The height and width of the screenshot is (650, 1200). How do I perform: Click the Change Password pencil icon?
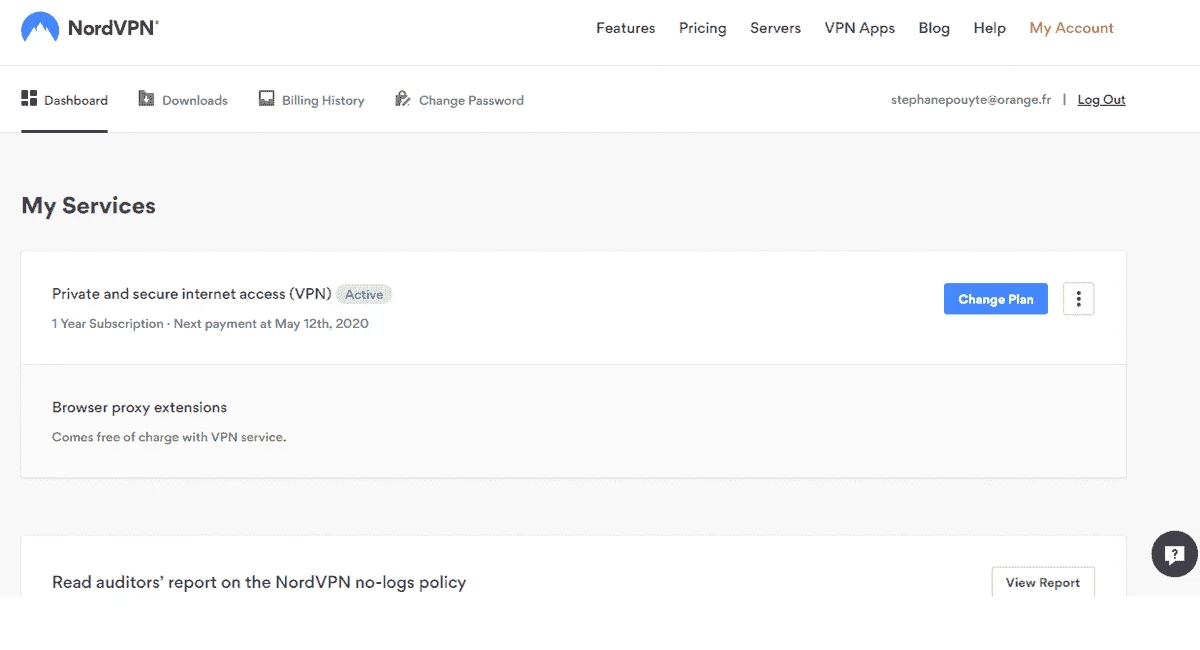tap(403, 98)
